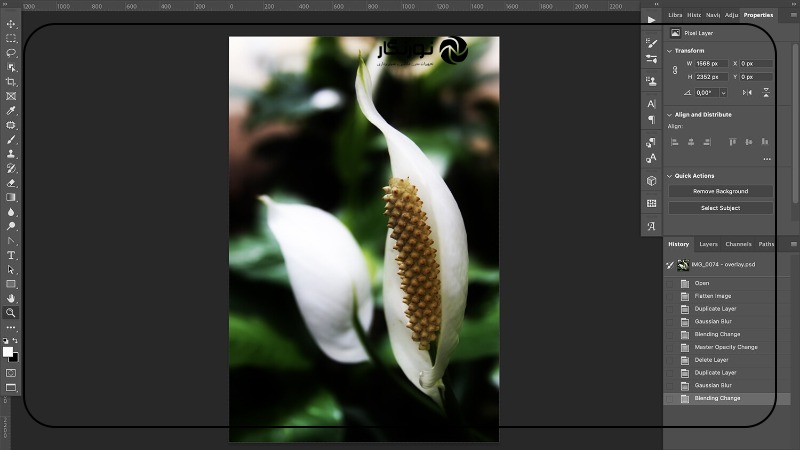Image resolution: width=800 pixels, height=450 pixels.
Task: Select the Hand tool
Action: 11,298
